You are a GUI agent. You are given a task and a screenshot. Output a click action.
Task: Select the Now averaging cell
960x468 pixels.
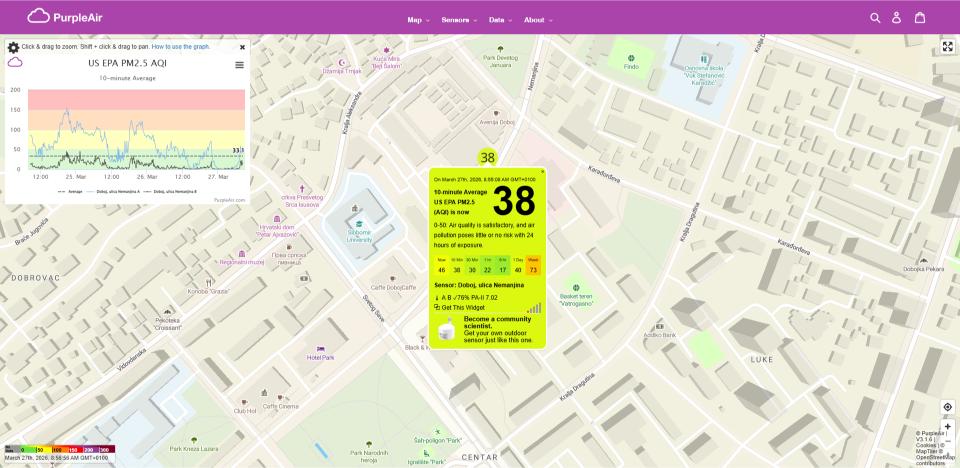point(441,265)
